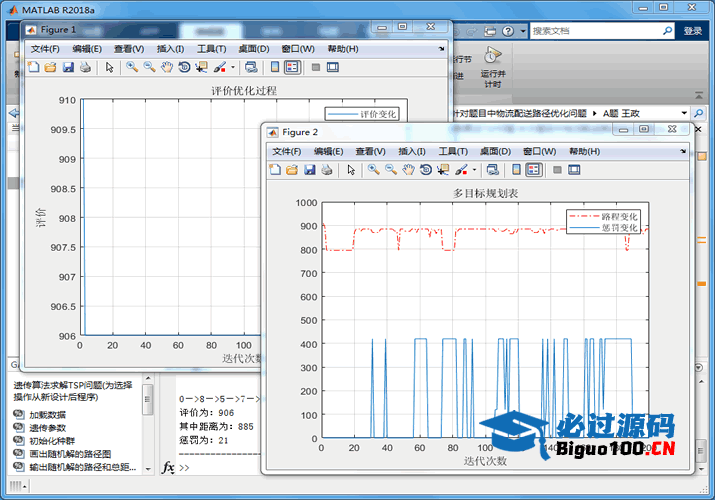Click the Data Cursor tool in Figure 2

443,170
